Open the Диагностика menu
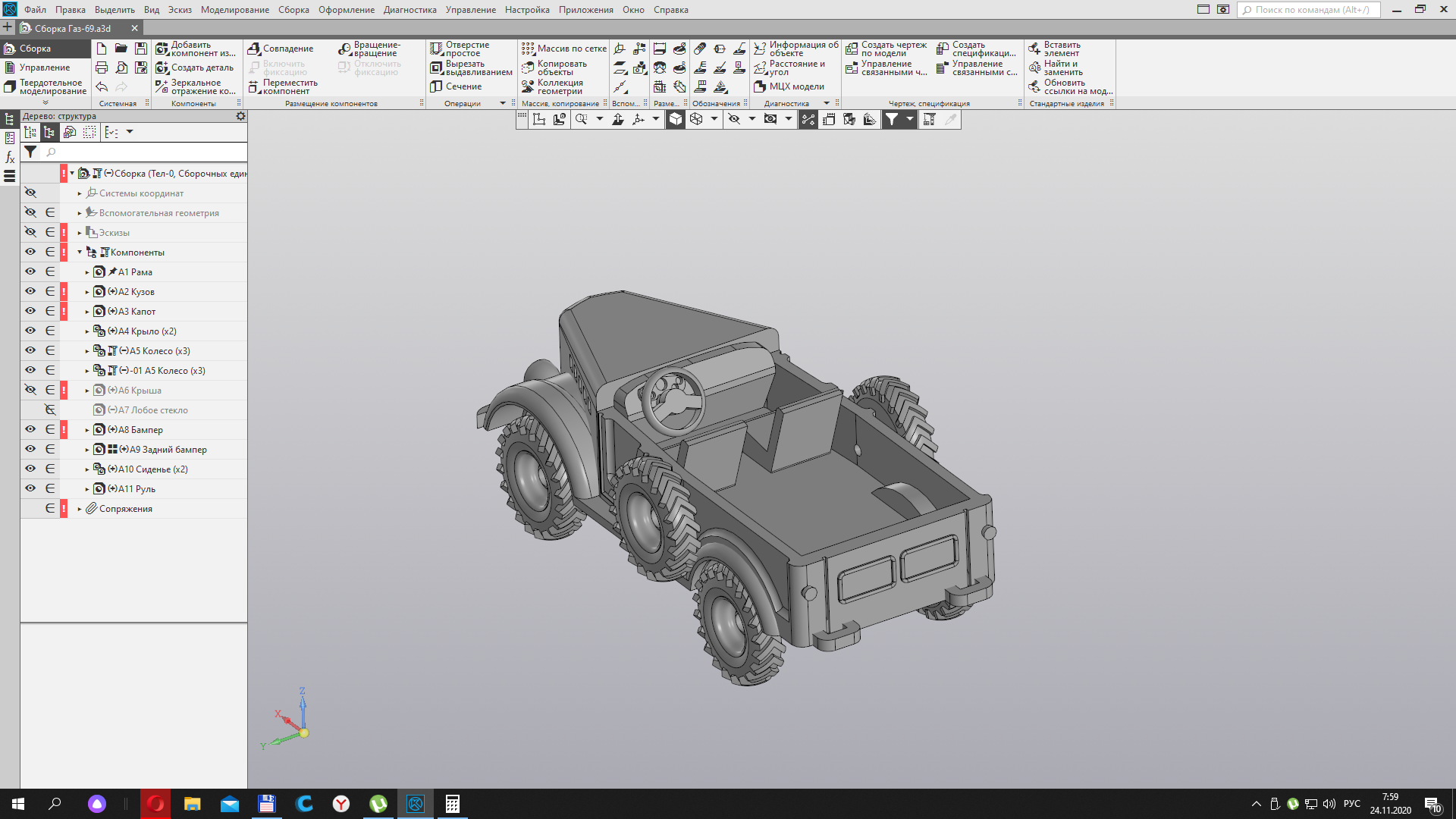This screenshot has width=1456, height=819. (409, 10)
